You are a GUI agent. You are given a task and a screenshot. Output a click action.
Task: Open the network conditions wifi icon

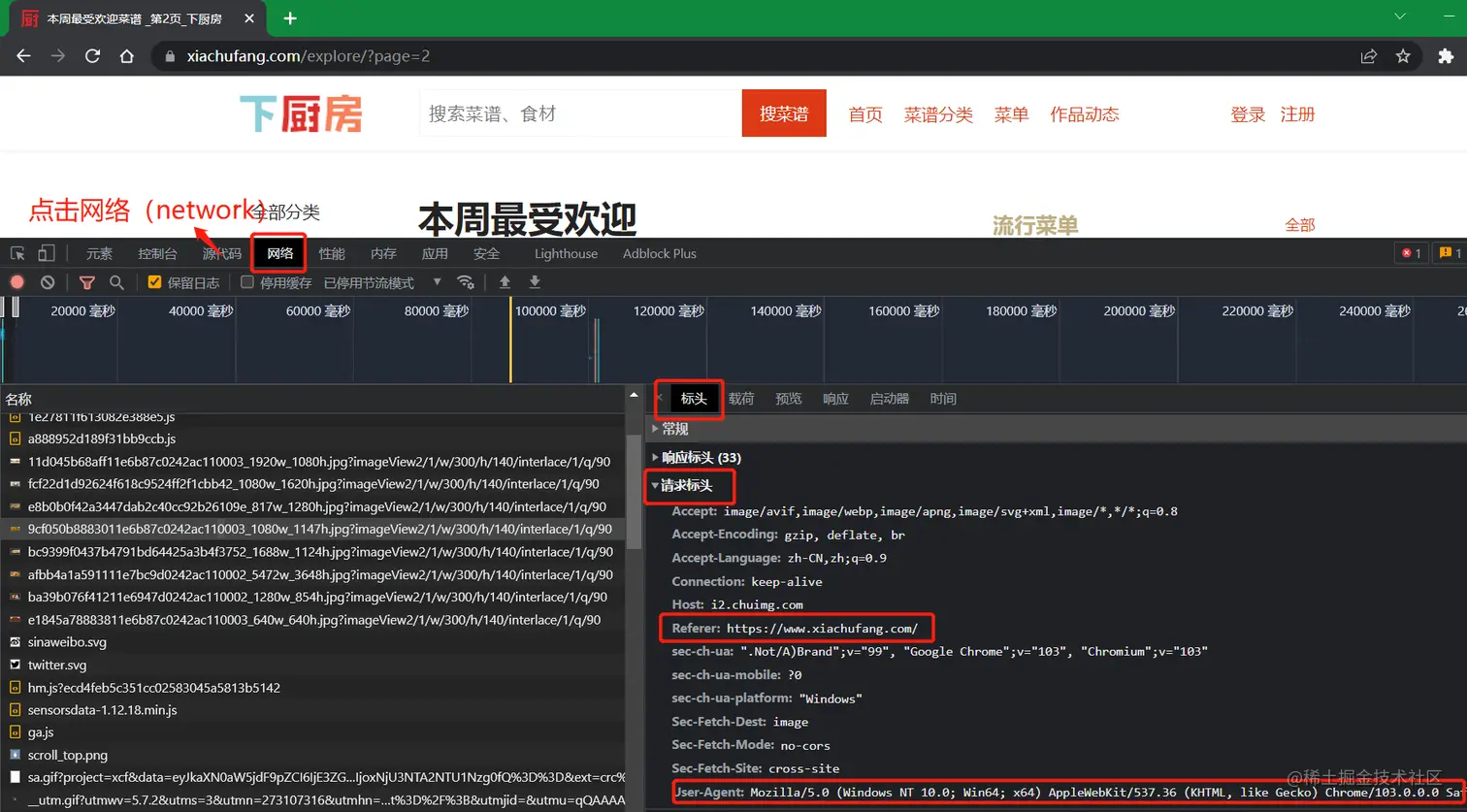(x=466, y=282)
